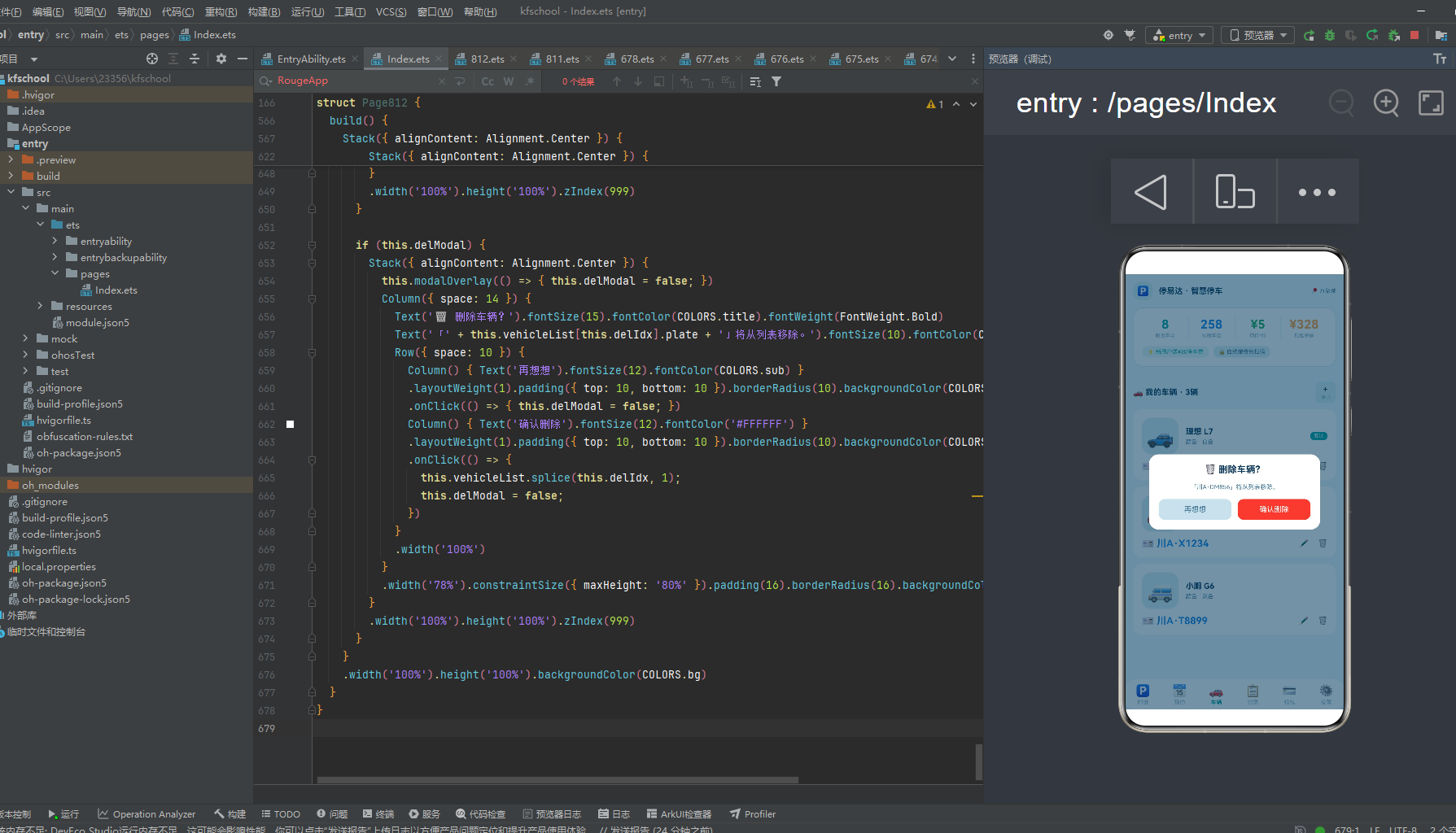This screenshot has height=833, width=1456.
Task: Click the Apply hot reload icon
Action: point(1372,35)
